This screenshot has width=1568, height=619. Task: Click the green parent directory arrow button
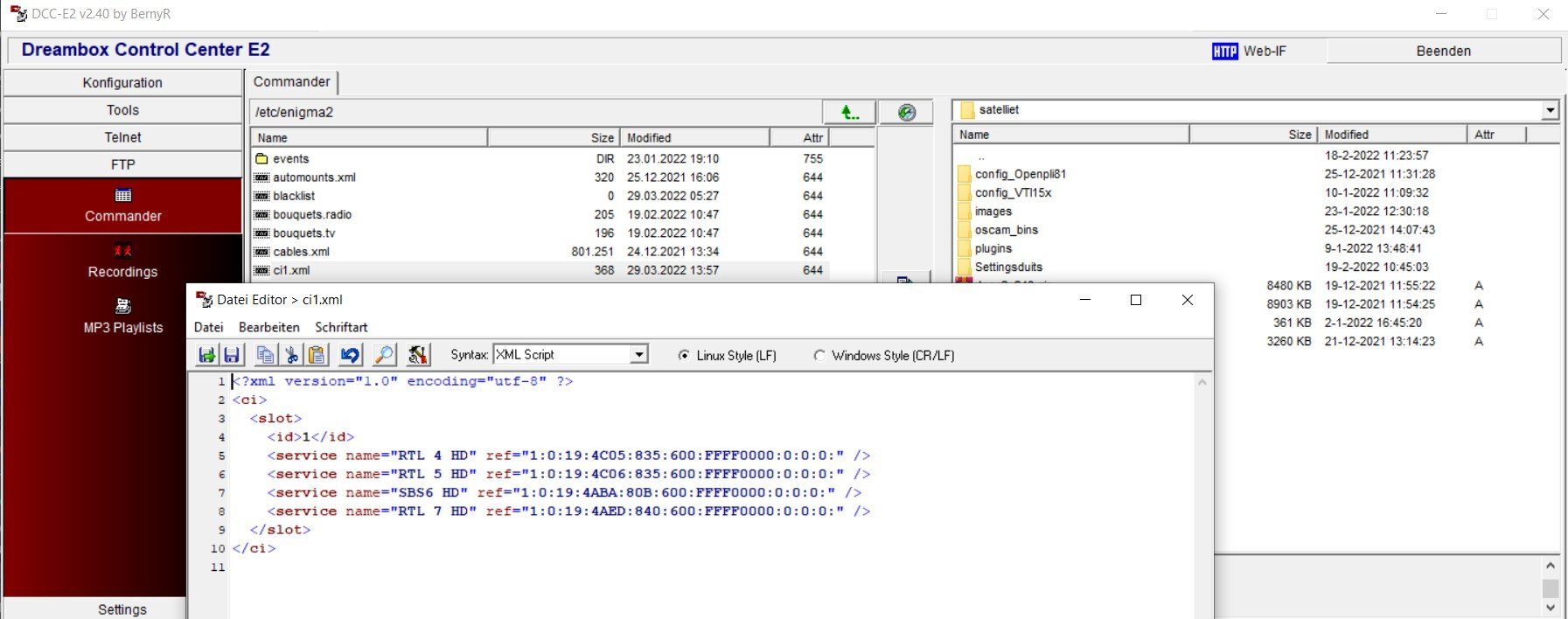point(848,112)
